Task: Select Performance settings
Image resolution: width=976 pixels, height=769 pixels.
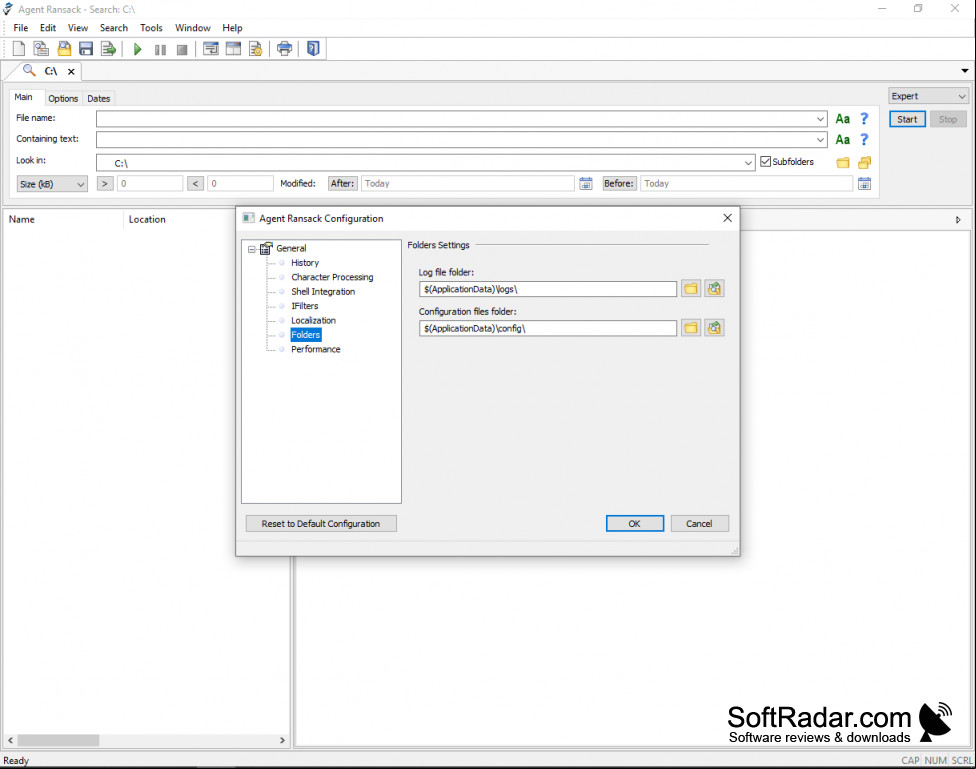Action: point(316,349)
